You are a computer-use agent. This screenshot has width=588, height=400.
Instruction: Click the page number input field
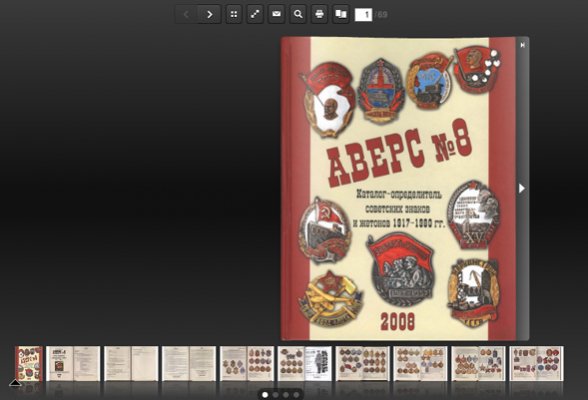pos(363,15)
